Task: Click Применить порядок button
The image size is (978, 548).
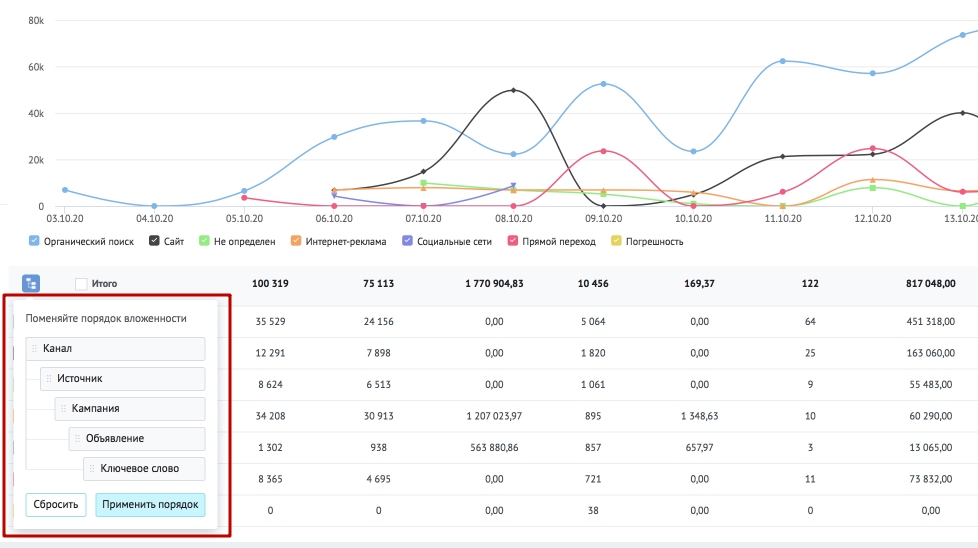Action: pos(150,504)
